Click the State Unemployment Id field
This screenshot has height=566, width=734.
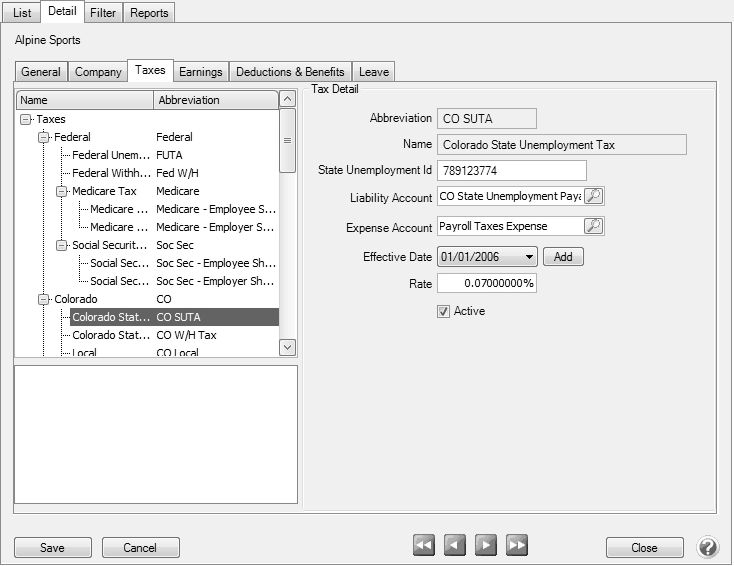coord(511,171)
